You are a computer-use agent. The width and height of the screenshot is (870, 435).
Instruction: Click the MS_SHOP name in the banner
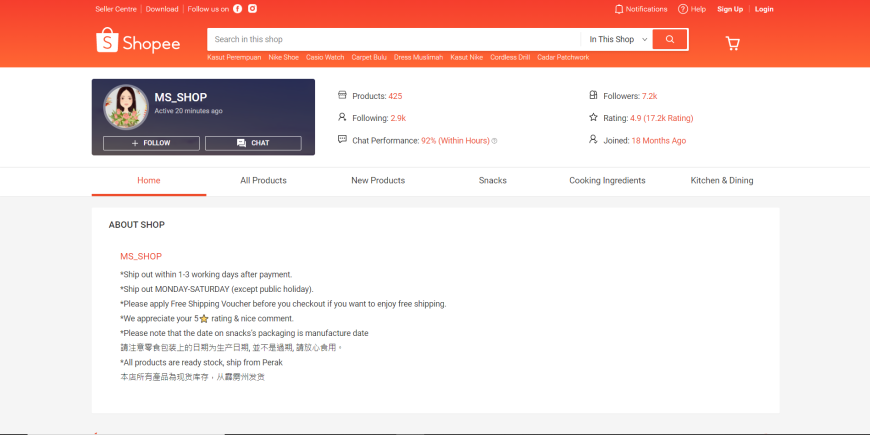point(180,97)
